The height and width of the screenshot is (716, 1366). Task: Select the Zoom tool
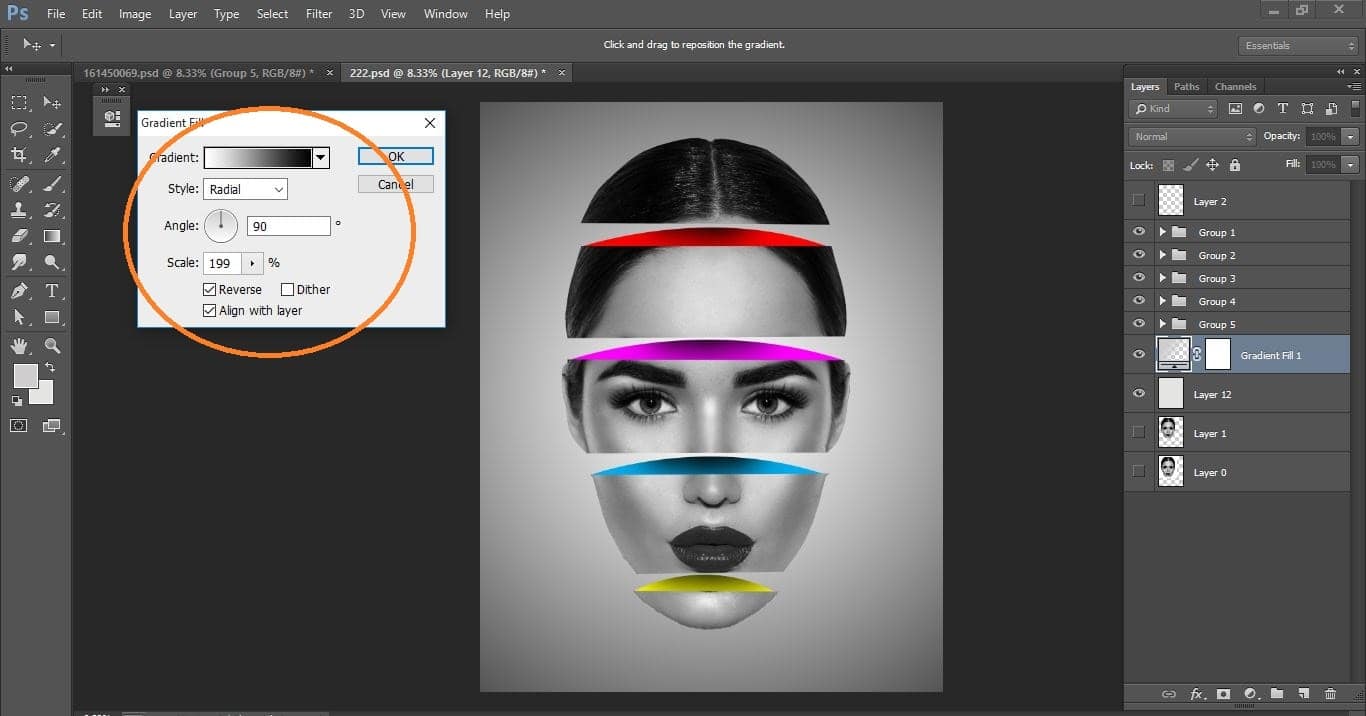click(x=52, y=345)
